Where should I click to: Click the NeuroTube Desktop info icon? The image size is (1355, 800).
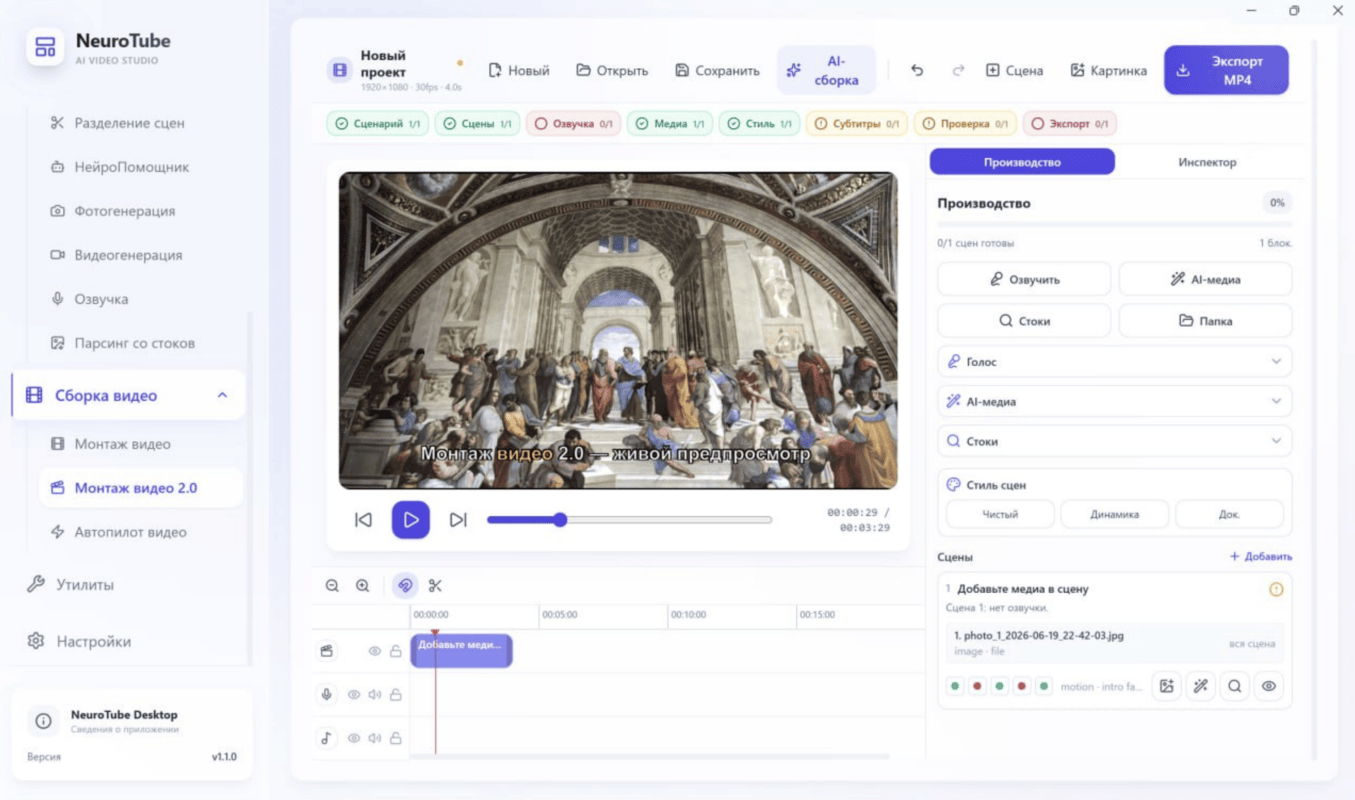click(43, 720)
